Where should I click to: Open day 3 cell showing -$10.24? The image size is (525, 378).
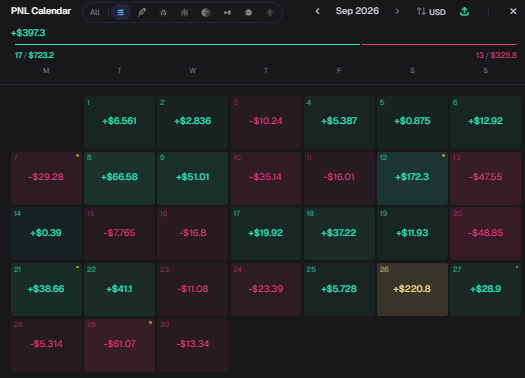click(x=266, y=123)
